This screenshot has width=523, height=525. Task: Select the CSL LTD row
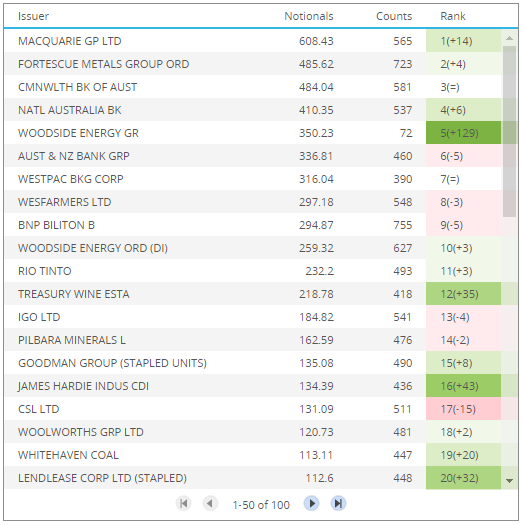253,409
